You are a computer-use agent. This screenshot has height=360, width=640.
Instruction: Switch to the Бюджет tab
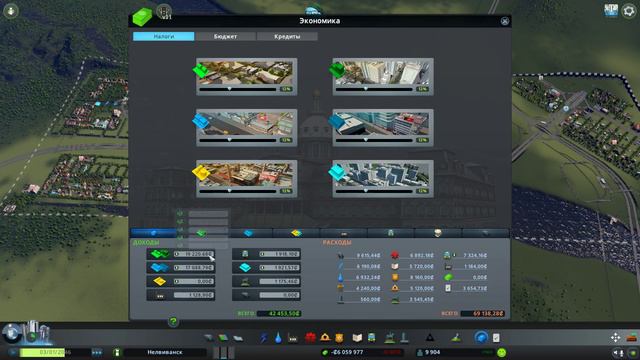click(x=225, y=36)
